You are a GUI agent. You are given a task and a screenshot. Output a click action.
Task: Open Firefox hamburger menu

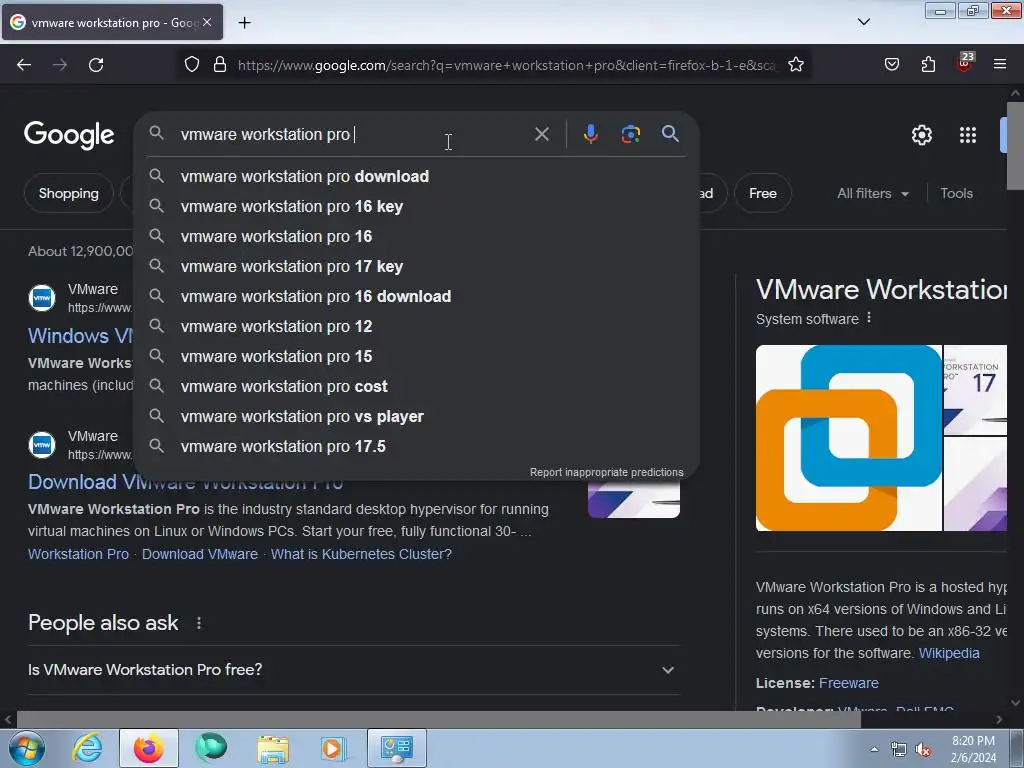1000,65
